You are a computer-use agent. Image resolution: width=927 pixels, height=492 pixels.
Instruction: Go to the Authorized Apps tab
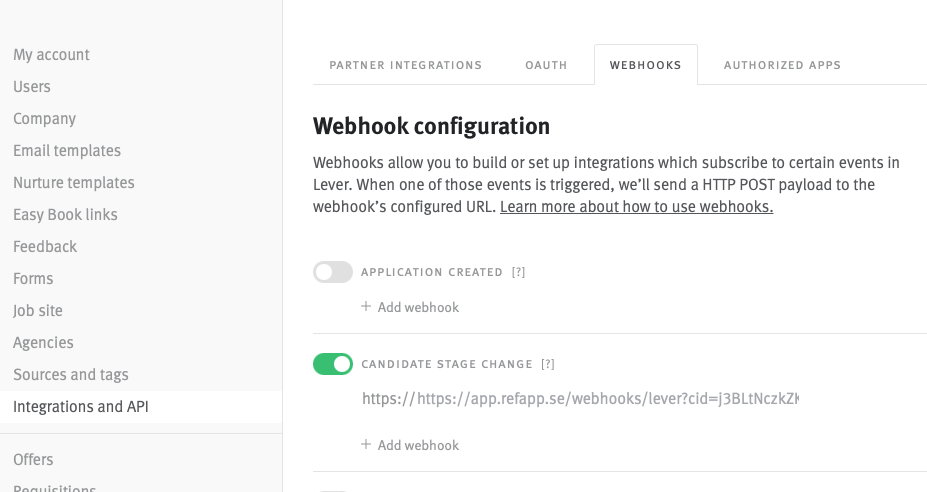tap(782, 65)
